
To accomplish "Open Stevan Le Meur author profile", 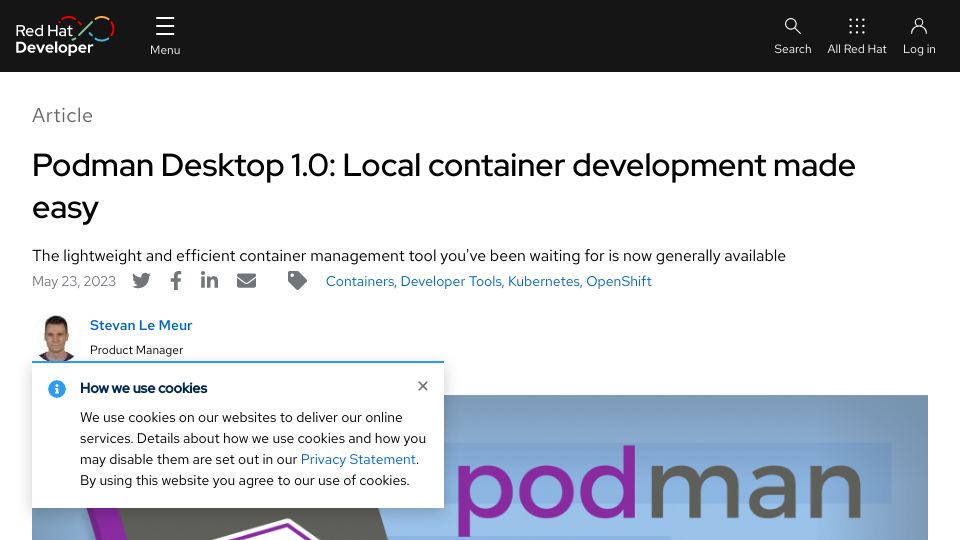I will 141,325.
